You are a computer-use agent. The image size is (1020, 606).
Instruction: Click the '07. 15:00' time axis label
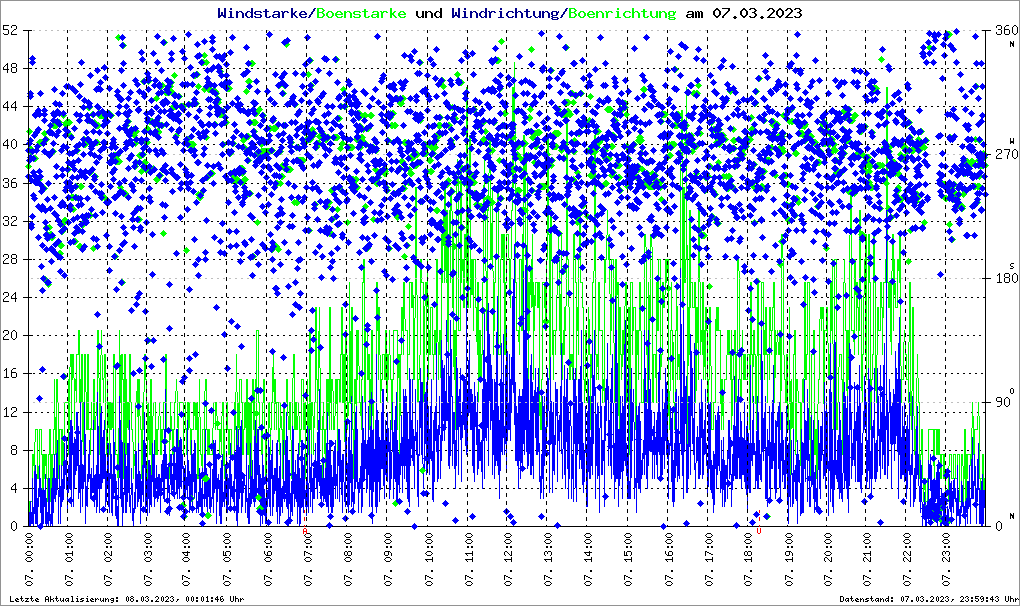pyautogui.click(x=628, y=559)
